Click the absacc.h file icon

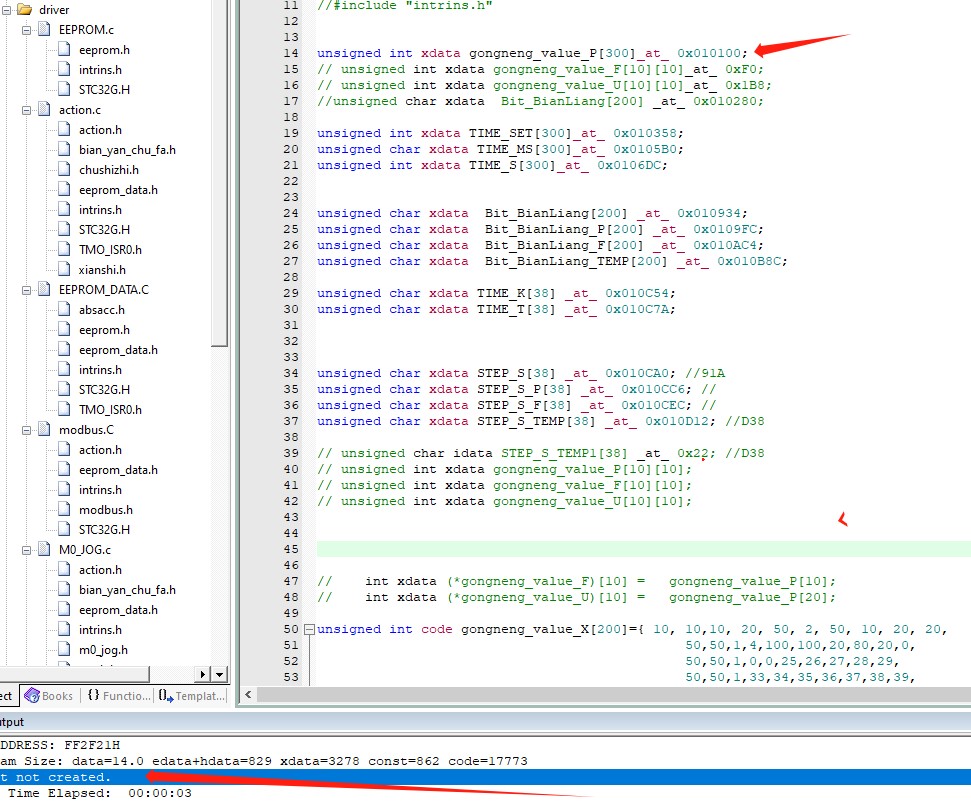pos(64,309)
